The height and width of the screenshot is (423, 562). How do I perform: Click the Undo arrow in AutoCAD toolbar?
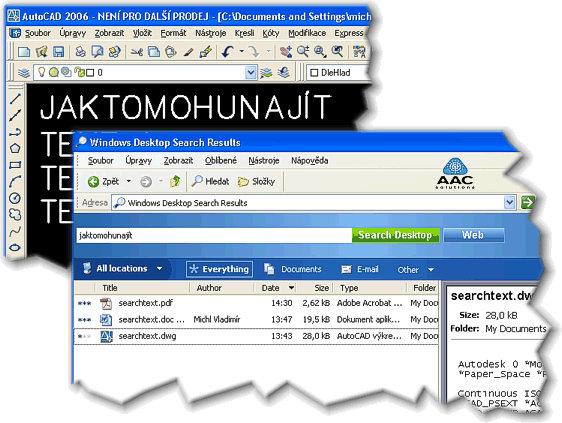coord(228,52)
